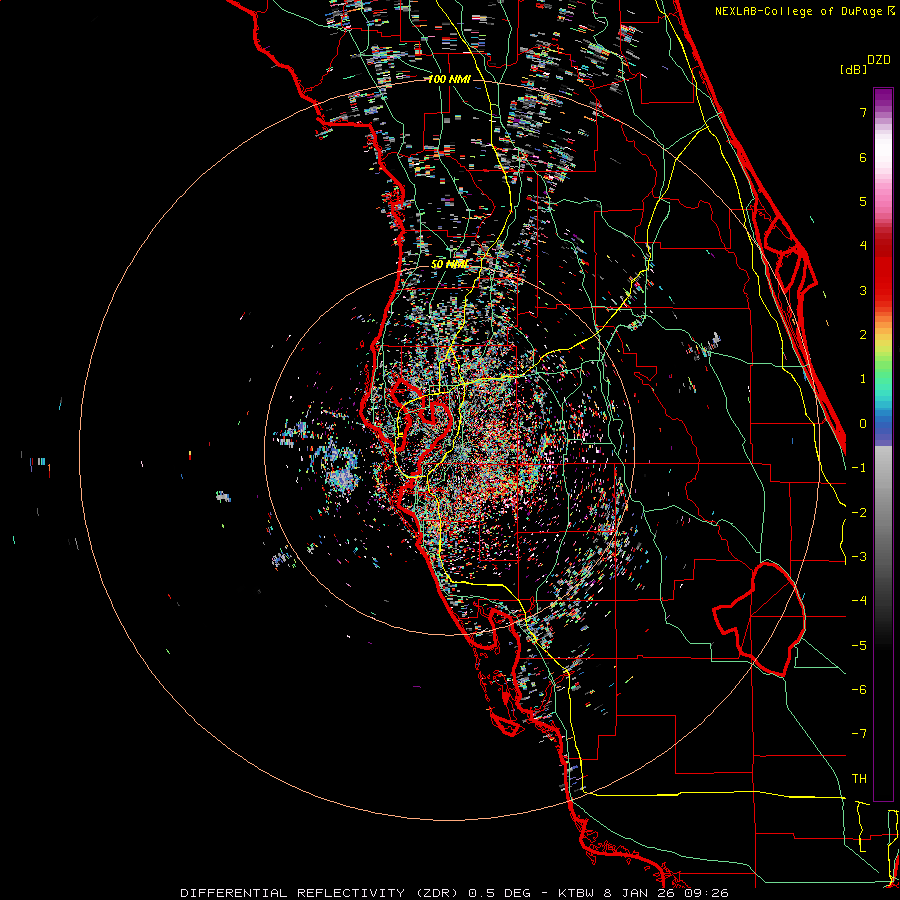Viewport: 900px width, 900px height.
Task: Click the DZD legend title
Action: (x=879, y=60)
